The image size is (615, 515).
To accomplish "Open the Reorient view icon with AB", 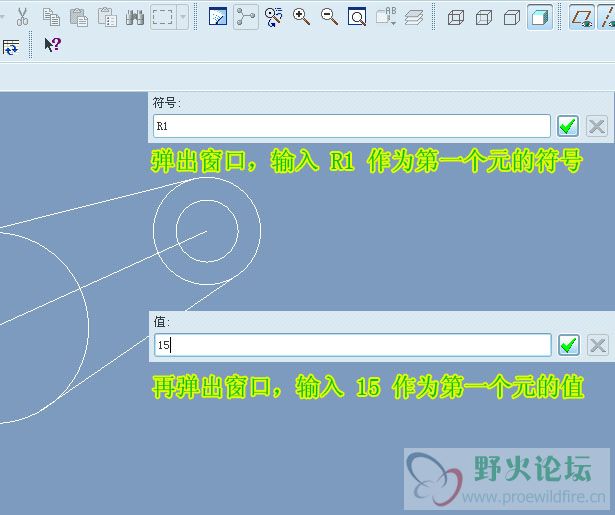I will click(x=386, y=17).
